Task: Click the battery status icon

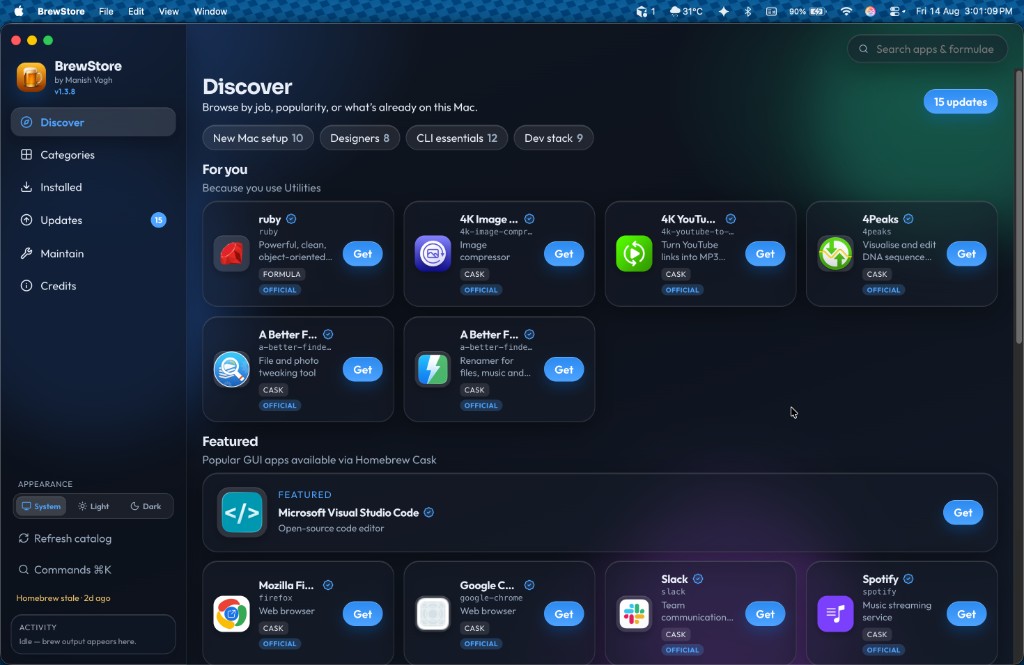Action: [x=807, y=11]
